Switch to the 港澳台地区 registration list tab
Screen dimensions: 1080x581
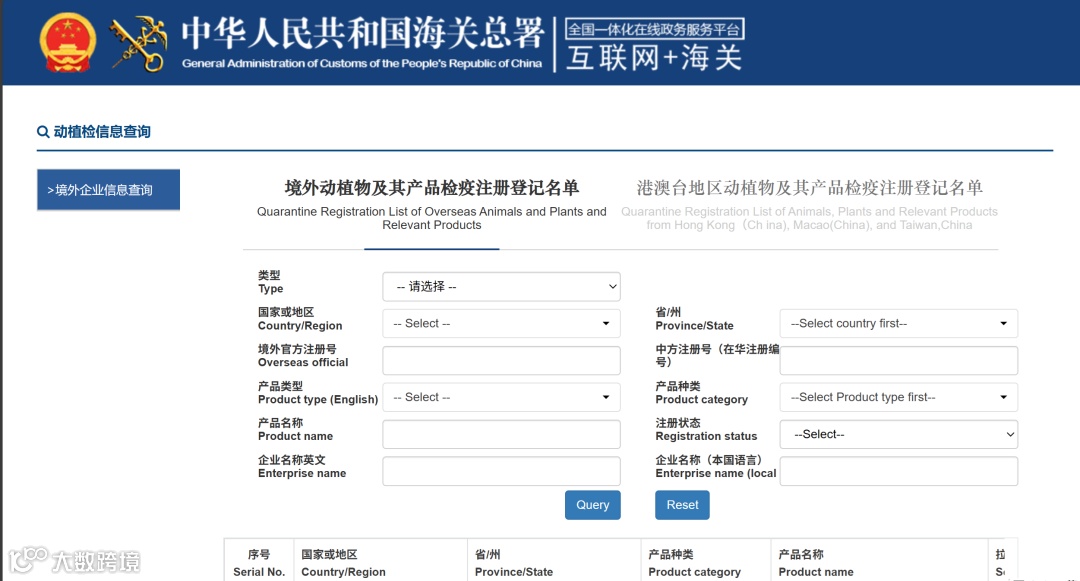coord(809,204)
